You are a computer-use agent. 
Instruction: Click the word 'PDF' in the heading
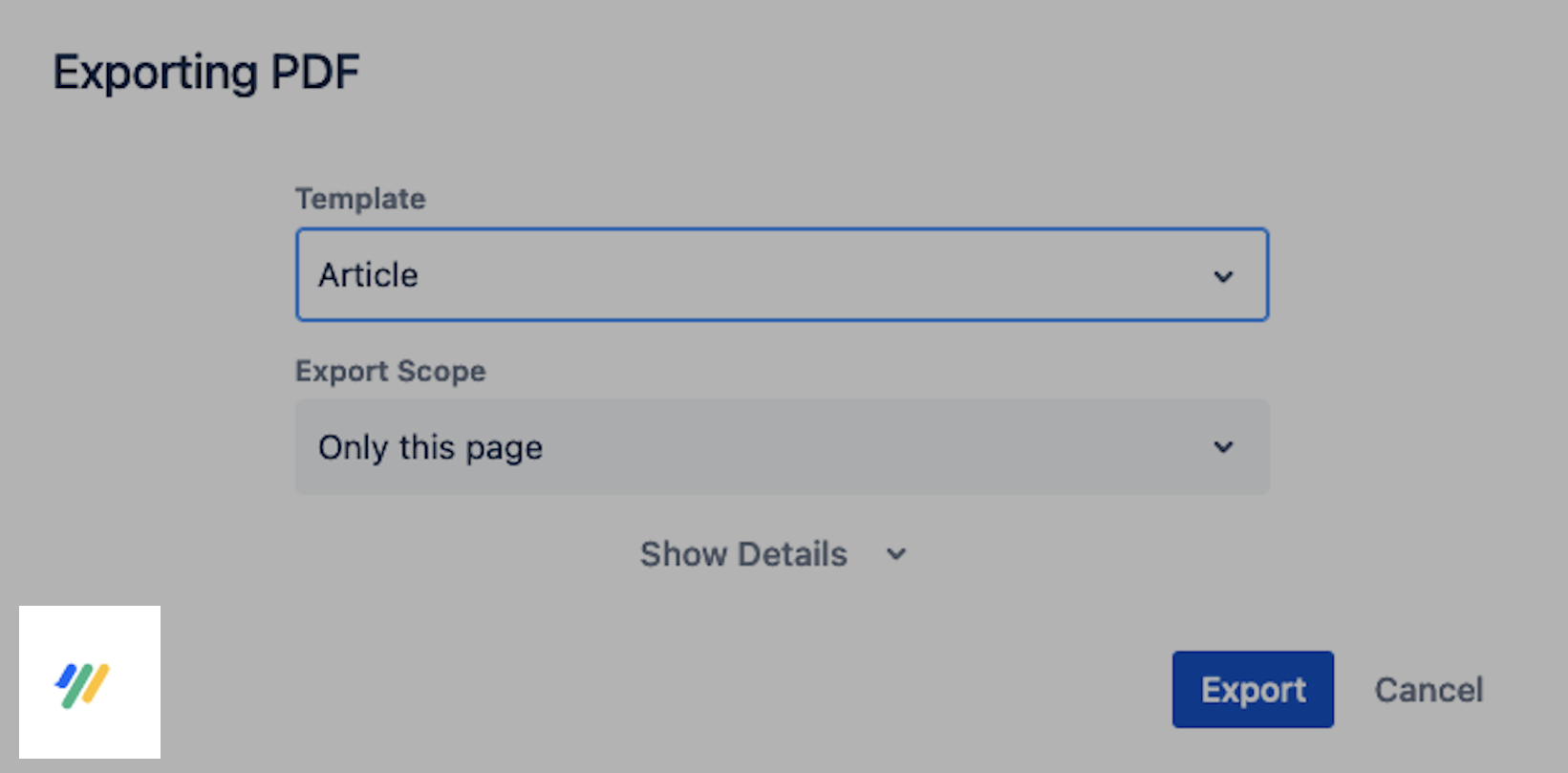[x=314, y=73]
